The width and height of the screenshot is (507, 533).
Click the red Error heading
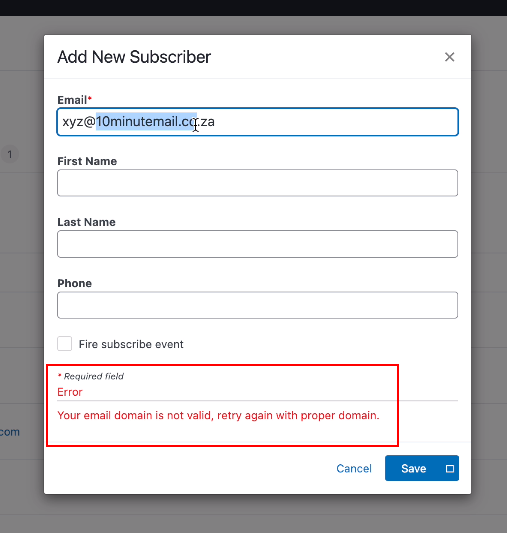click(70, 392)
